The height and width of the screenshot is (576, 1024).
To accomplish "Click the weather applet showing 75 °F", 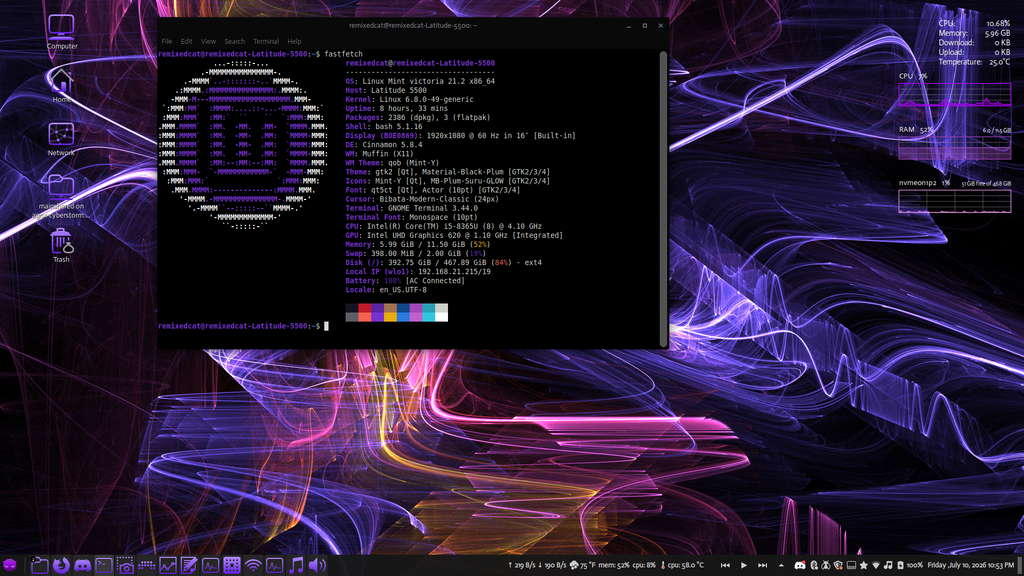I will click(x=584, y=565).
